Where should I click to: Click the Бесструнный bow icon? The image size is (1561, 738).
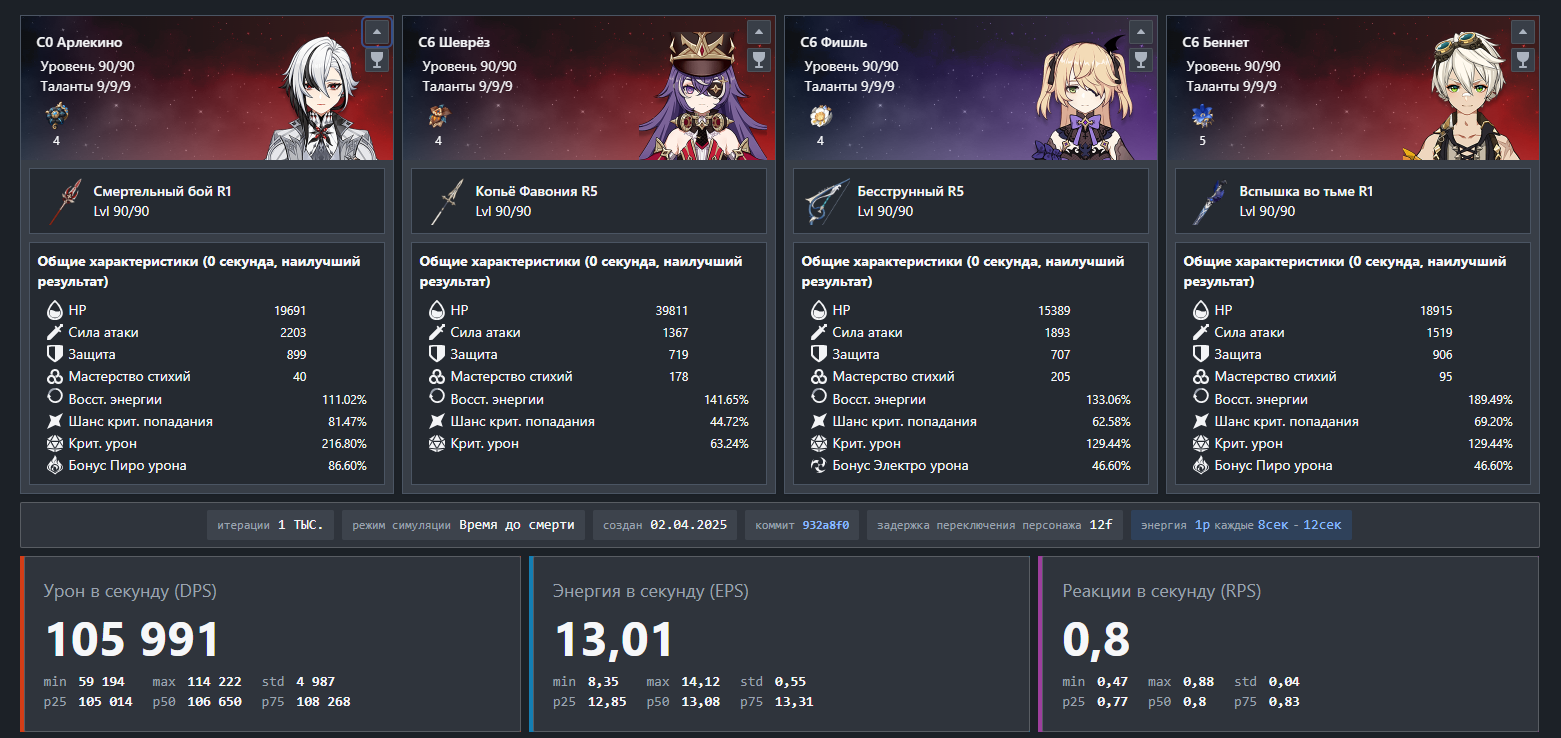(x=828, y=201)
